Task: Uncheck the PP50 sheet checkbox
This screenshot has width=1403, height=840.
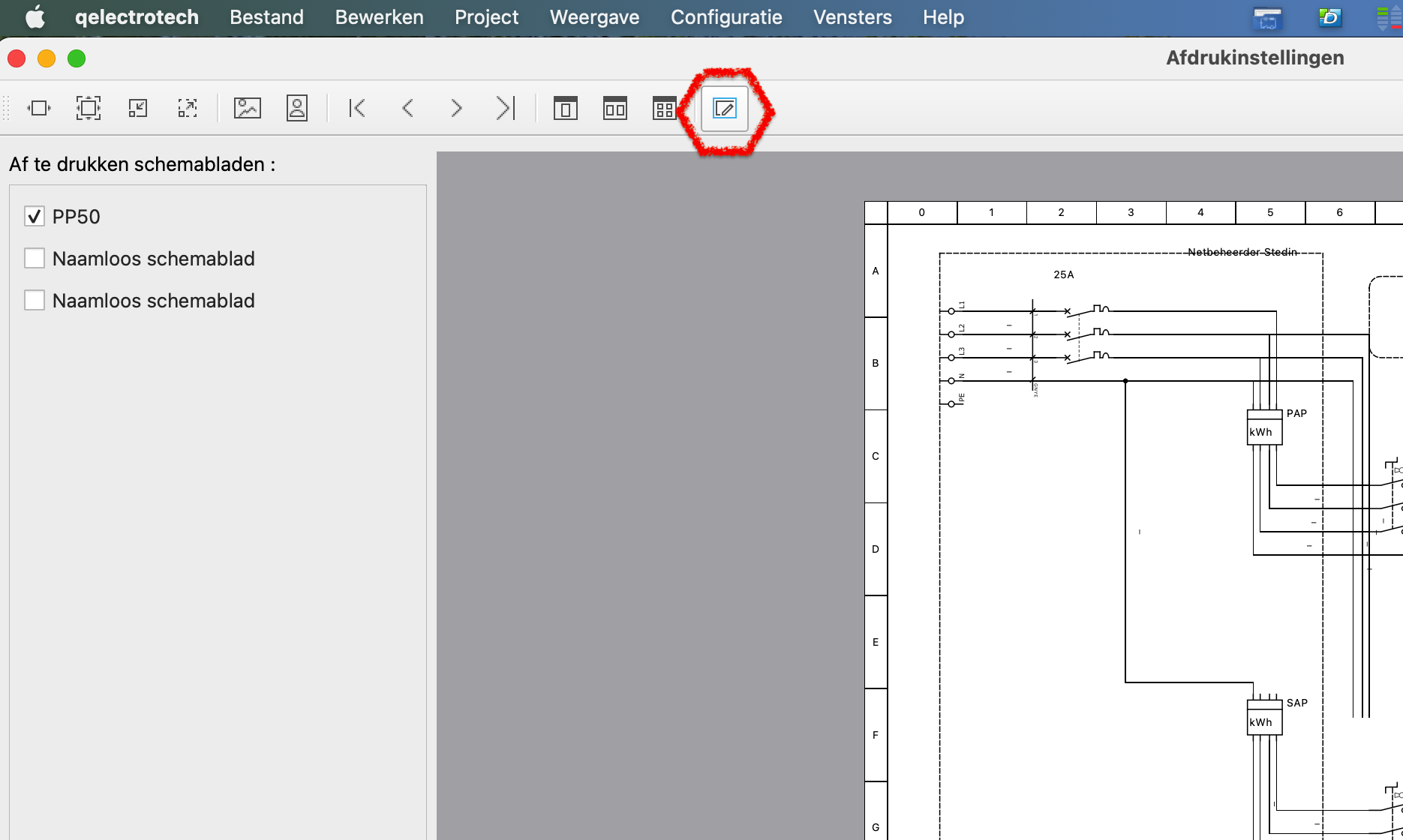Action: 35,217
